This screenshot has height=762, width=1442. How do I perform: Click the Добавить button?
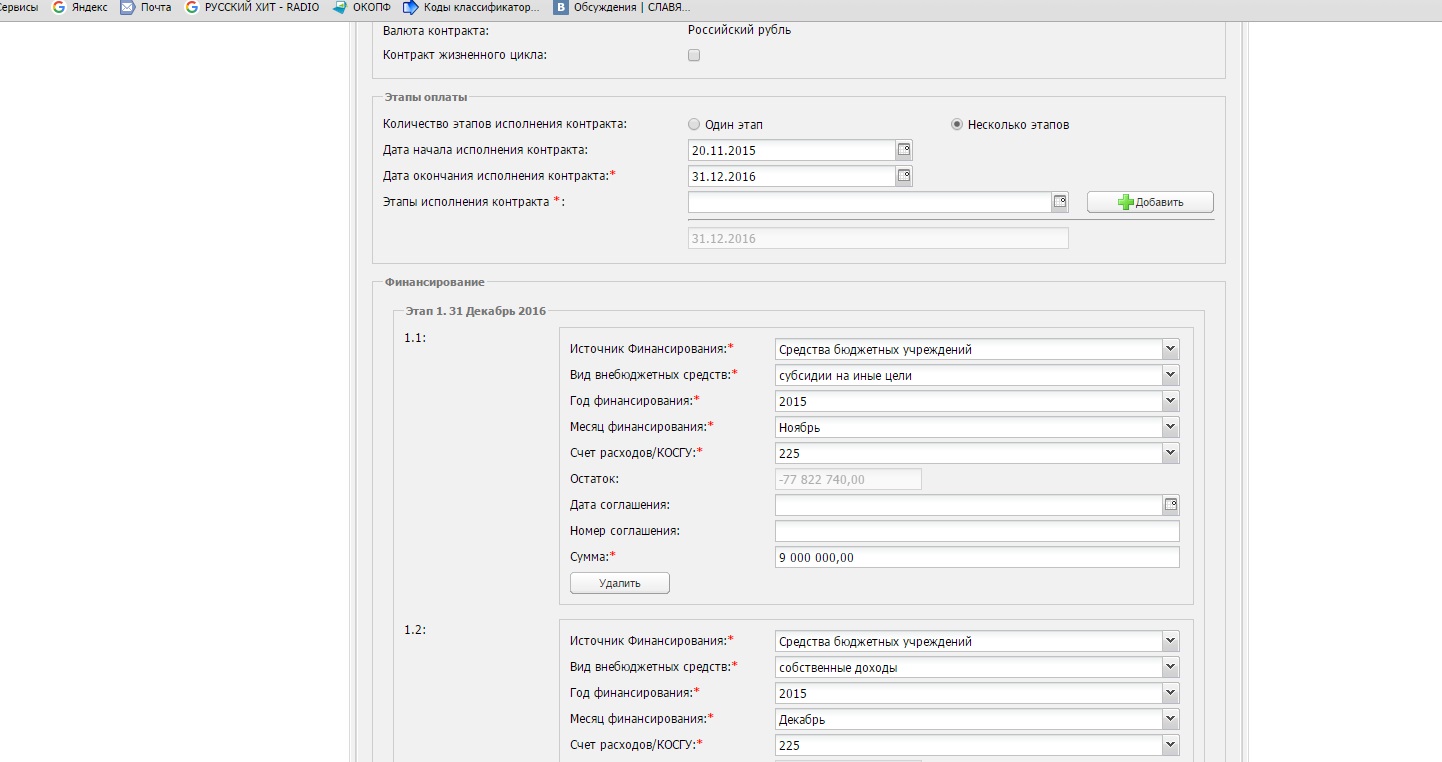(1150, 202)
